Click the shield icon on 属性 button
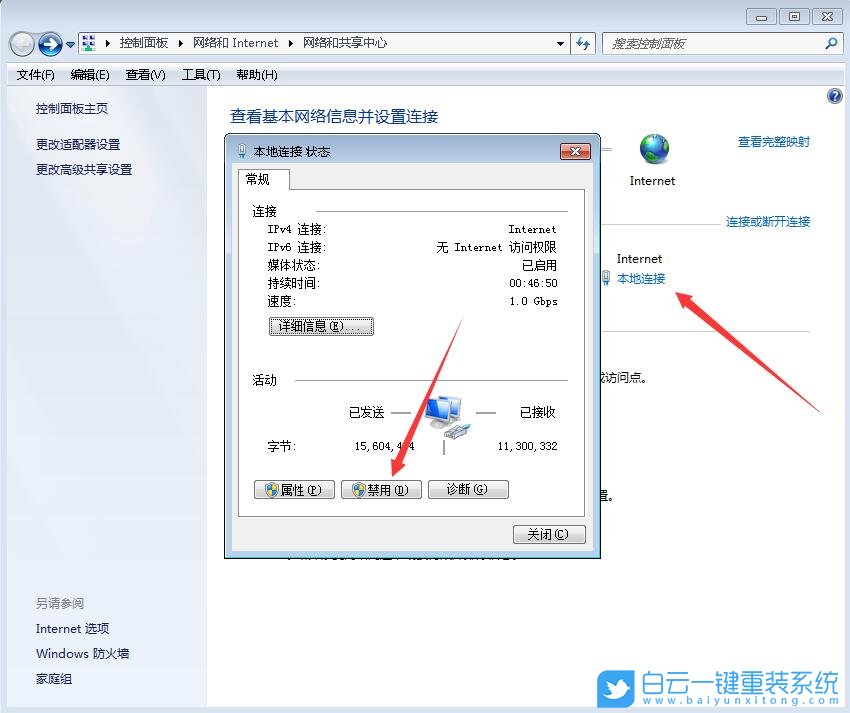The height and width of the screenshot is (713, 850). click(273, 489)
